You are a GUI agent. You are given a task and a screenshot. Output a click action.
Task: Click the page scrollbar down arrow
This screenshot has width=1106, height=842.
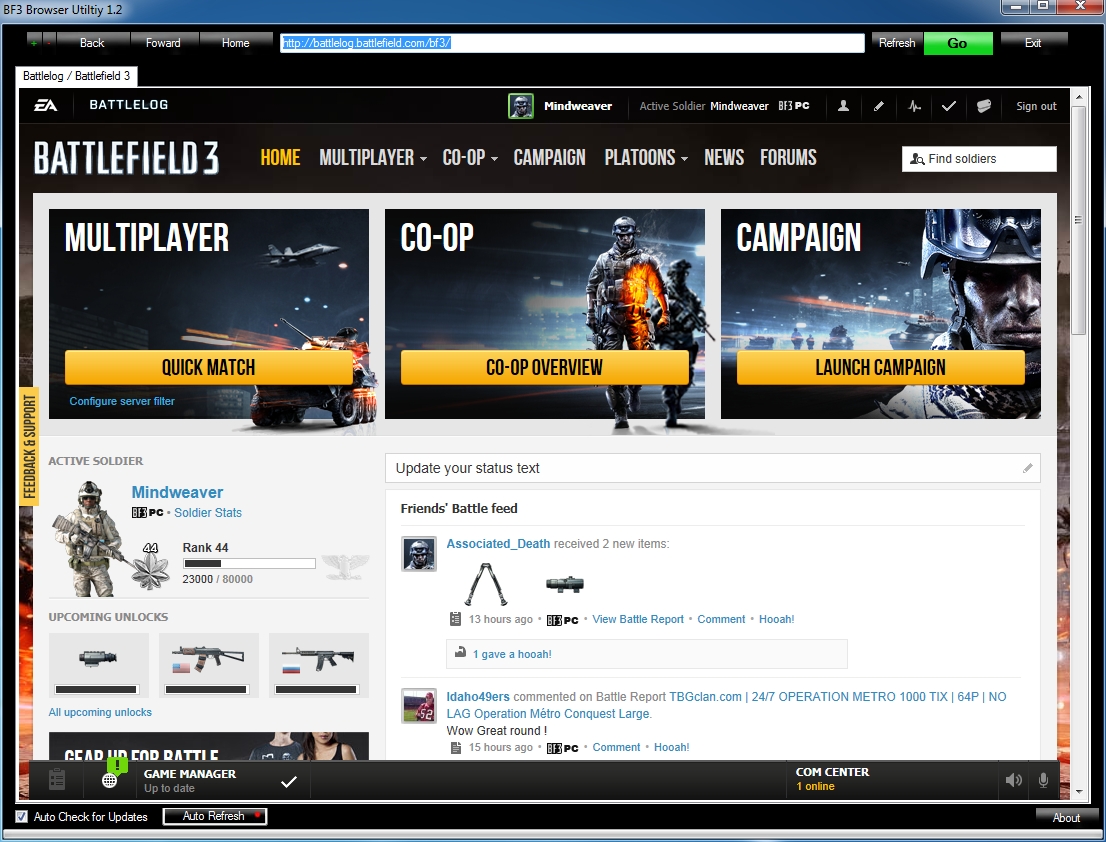1078,792
